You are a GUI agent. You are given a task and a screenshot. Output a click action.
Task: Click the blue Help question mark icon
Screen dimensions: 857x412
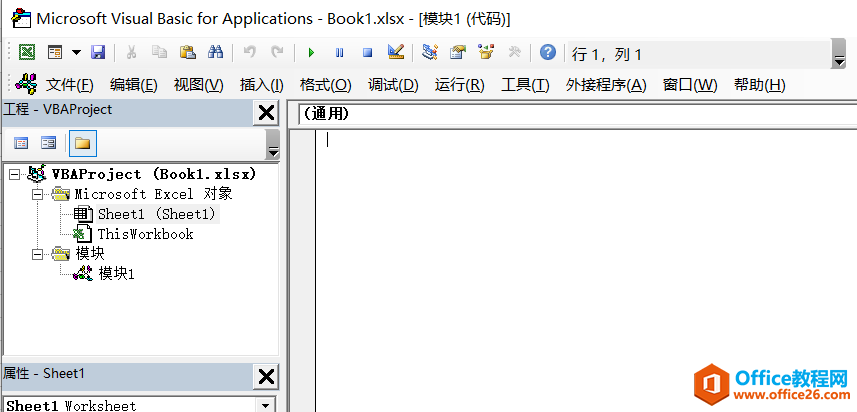[548, 52]
